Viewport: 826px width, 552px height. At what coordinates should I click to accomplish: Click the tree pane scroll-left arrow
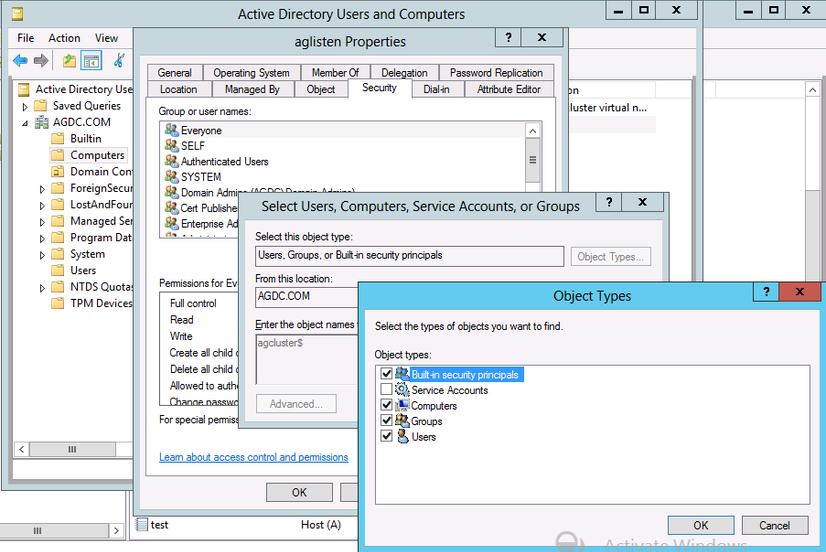tap(22, 449)
